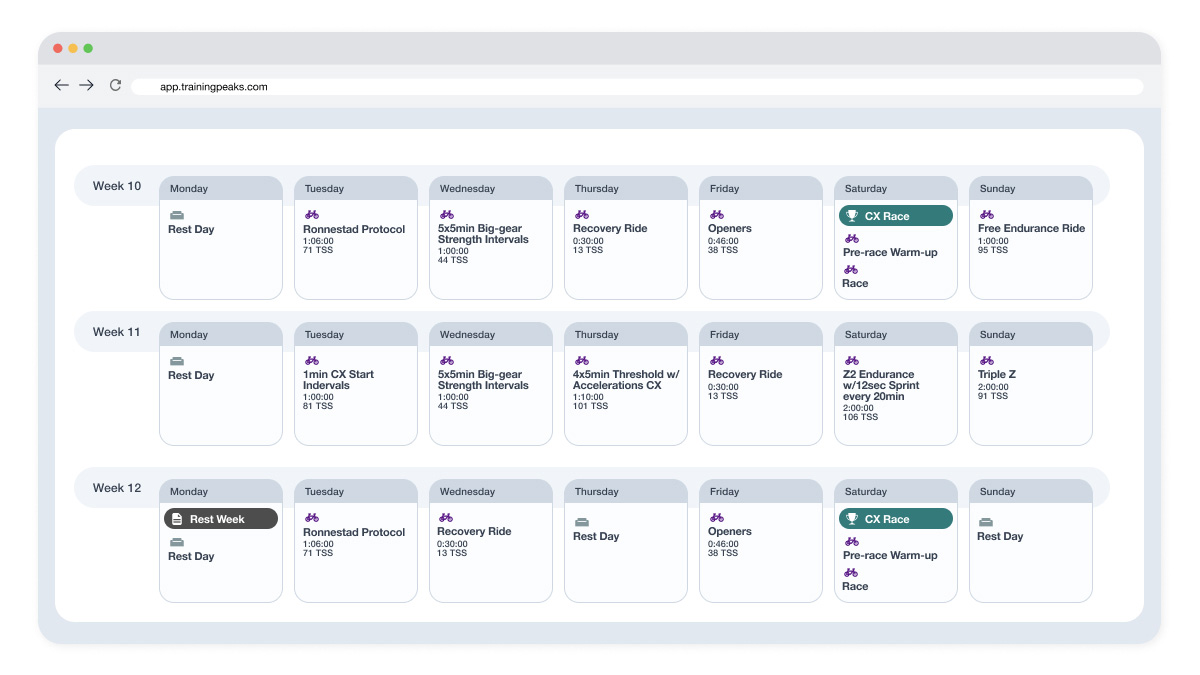This screenshot has height=675, width=1200.
Task: Click the bed icon on Week 12 Thursday
Action: click(x=582, y=522)
